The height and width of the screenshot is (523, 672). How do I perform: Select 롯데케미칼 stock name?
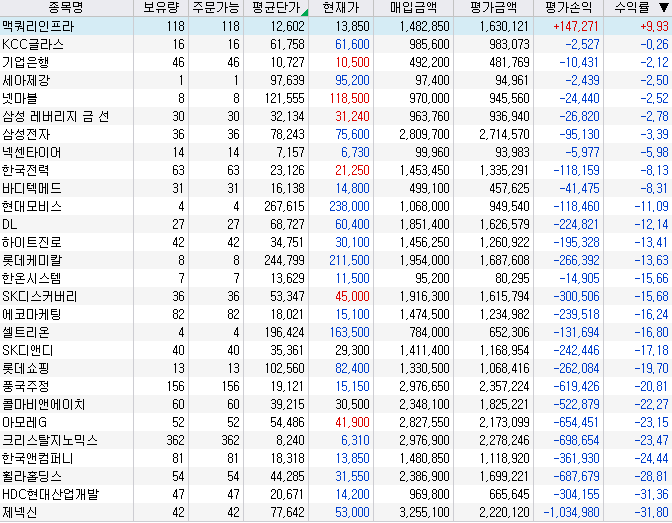[32, 260]
